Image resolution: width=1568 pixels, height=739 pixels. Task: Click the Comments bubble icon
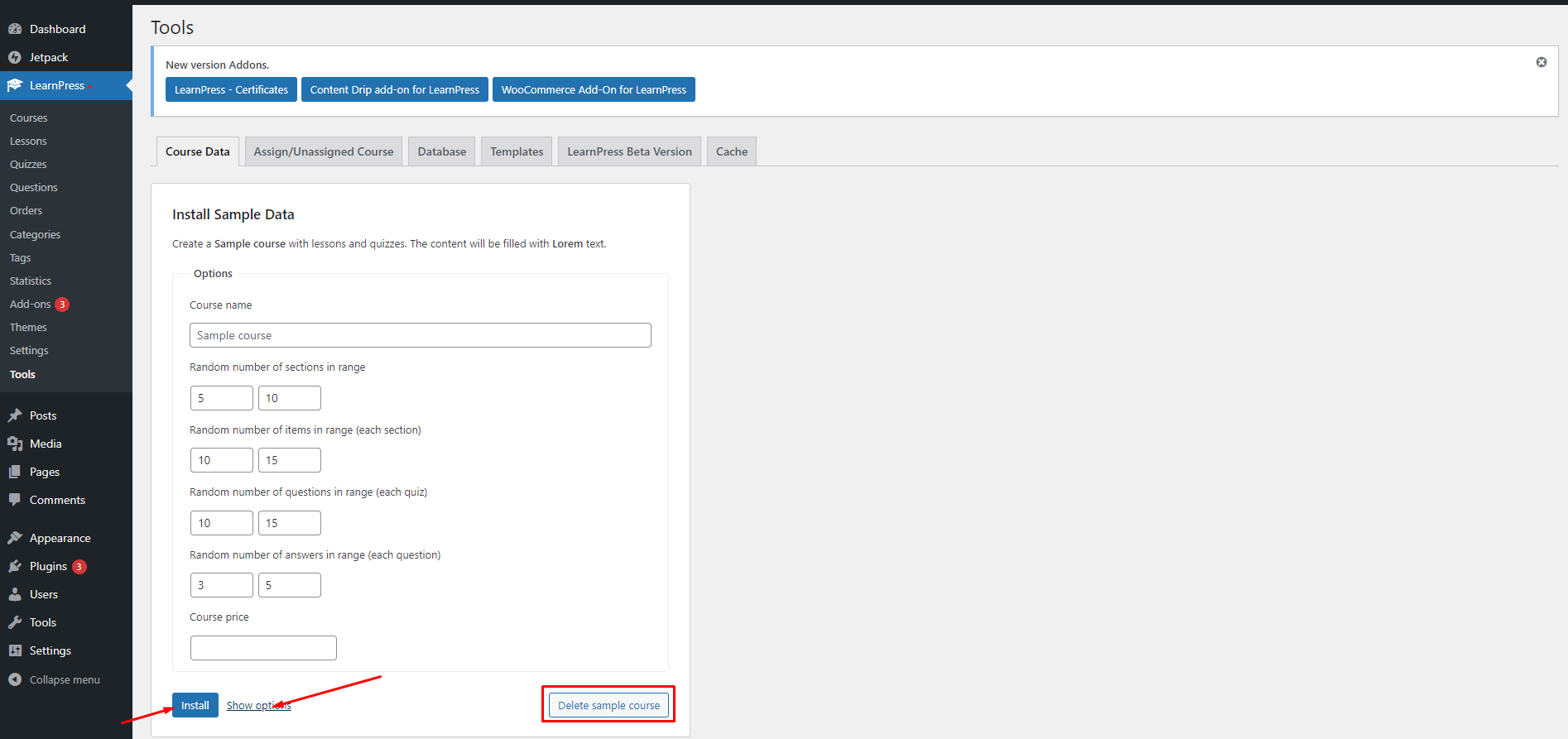pyautogui.click(x=15, y=500)
